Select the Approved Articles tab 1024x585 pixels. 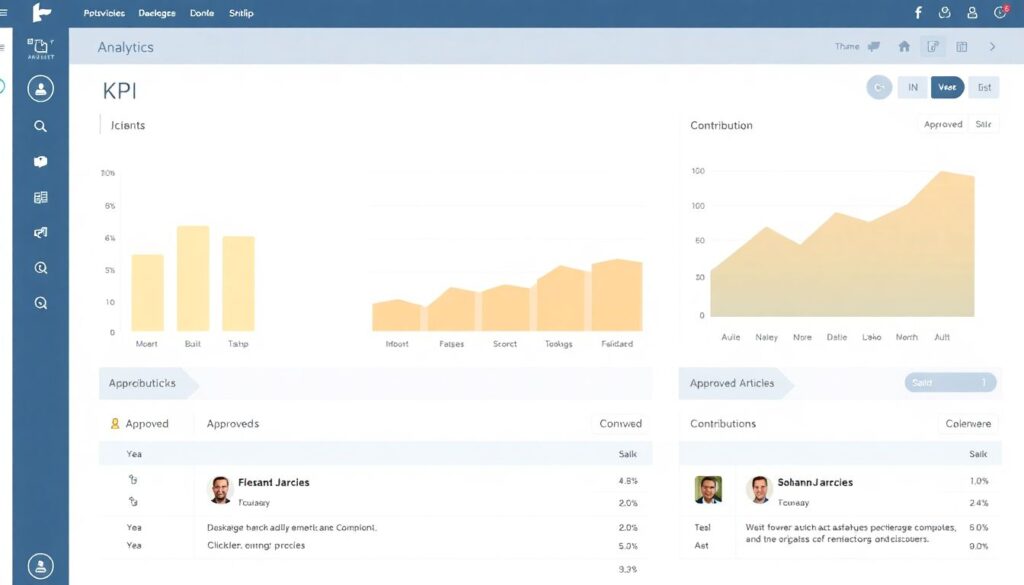[x=732, y=383]
